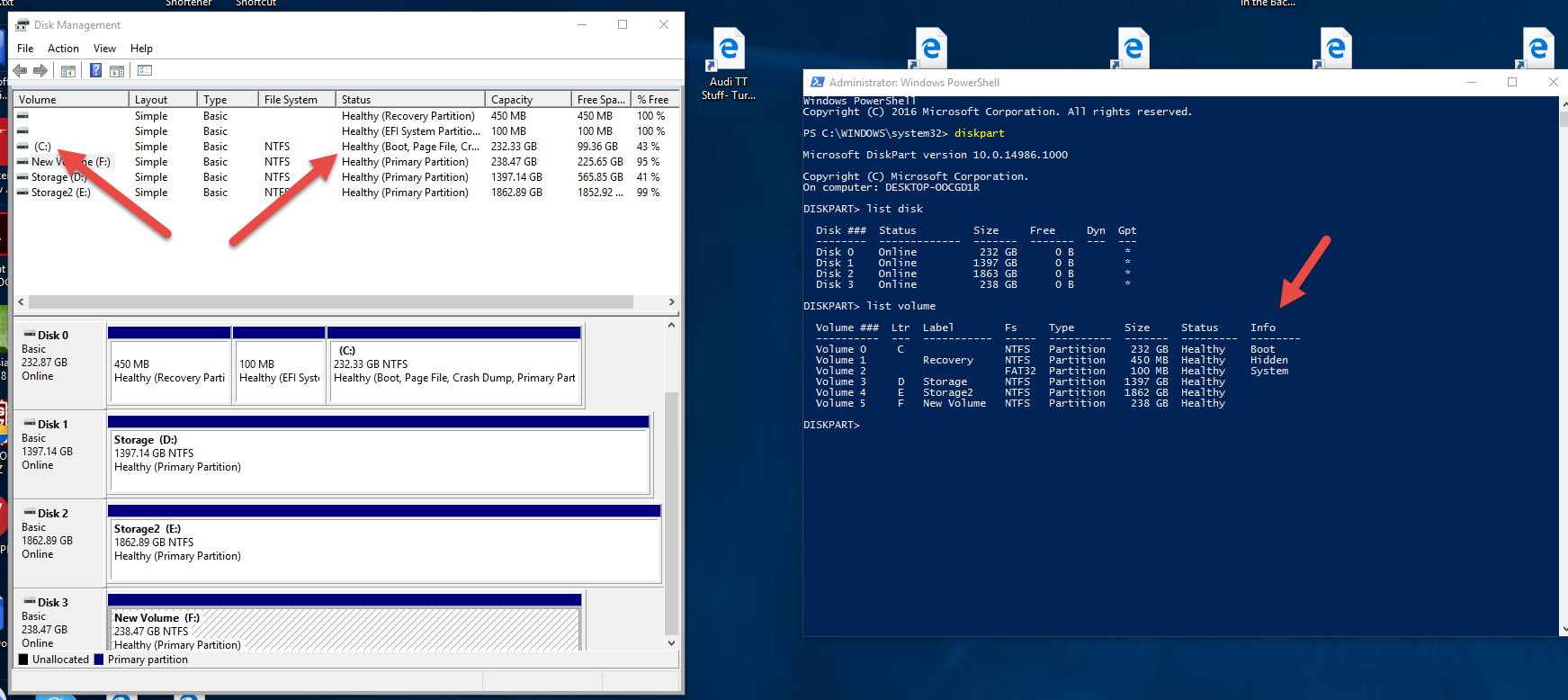Image resolution: width=1568 pixels, height=700 pixels.
Task: Click the checklist Settings toolbar icon
Action: pyautogui.click(x=145, y=71)
